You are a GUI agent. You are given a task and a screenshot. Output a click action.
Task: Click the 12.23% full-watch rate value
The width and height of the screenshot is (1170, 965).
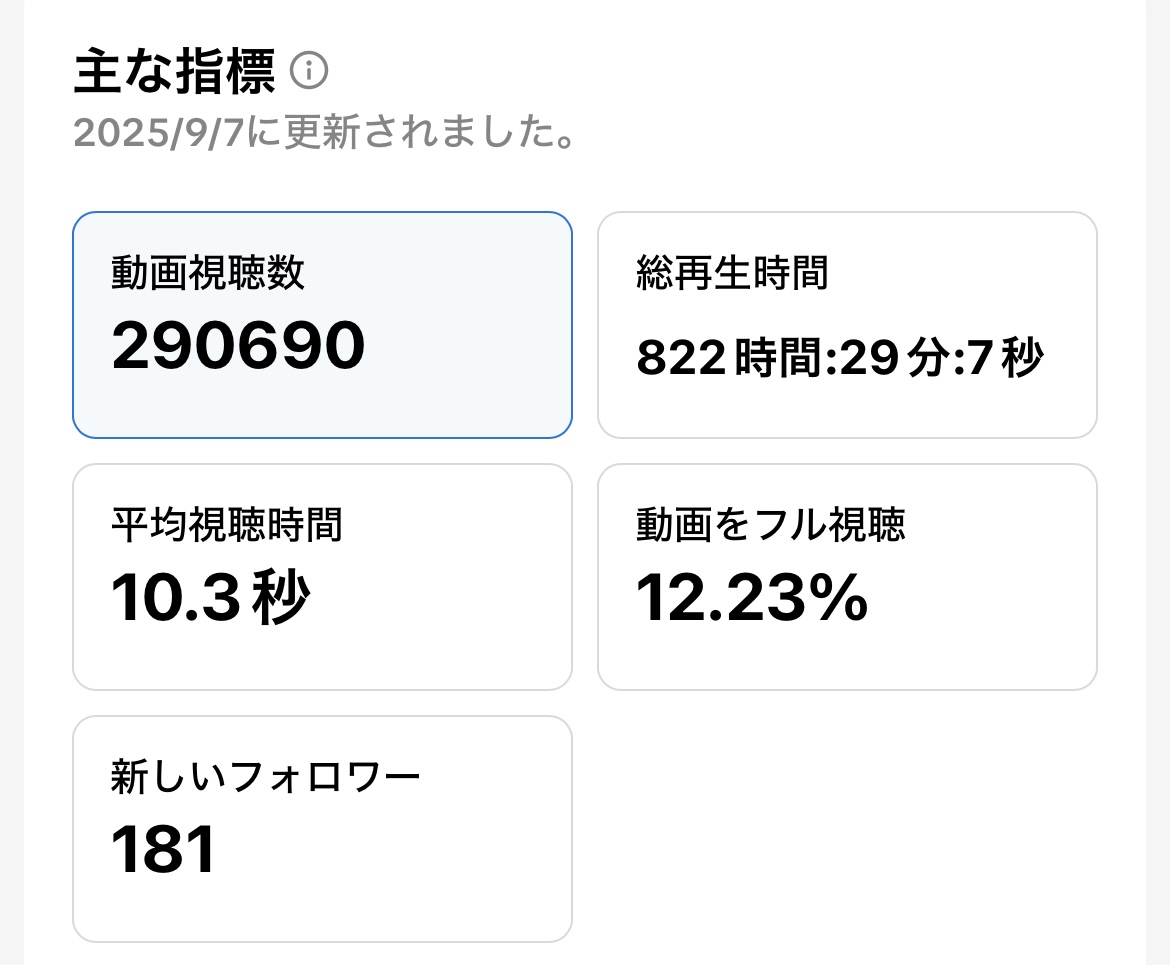click(752, 597)
